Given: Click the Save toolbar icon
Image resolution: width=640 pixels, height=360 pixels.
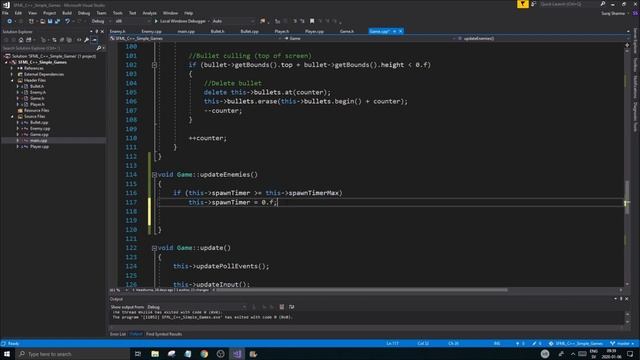Looking at the screenshot, I should coord(50,21).
